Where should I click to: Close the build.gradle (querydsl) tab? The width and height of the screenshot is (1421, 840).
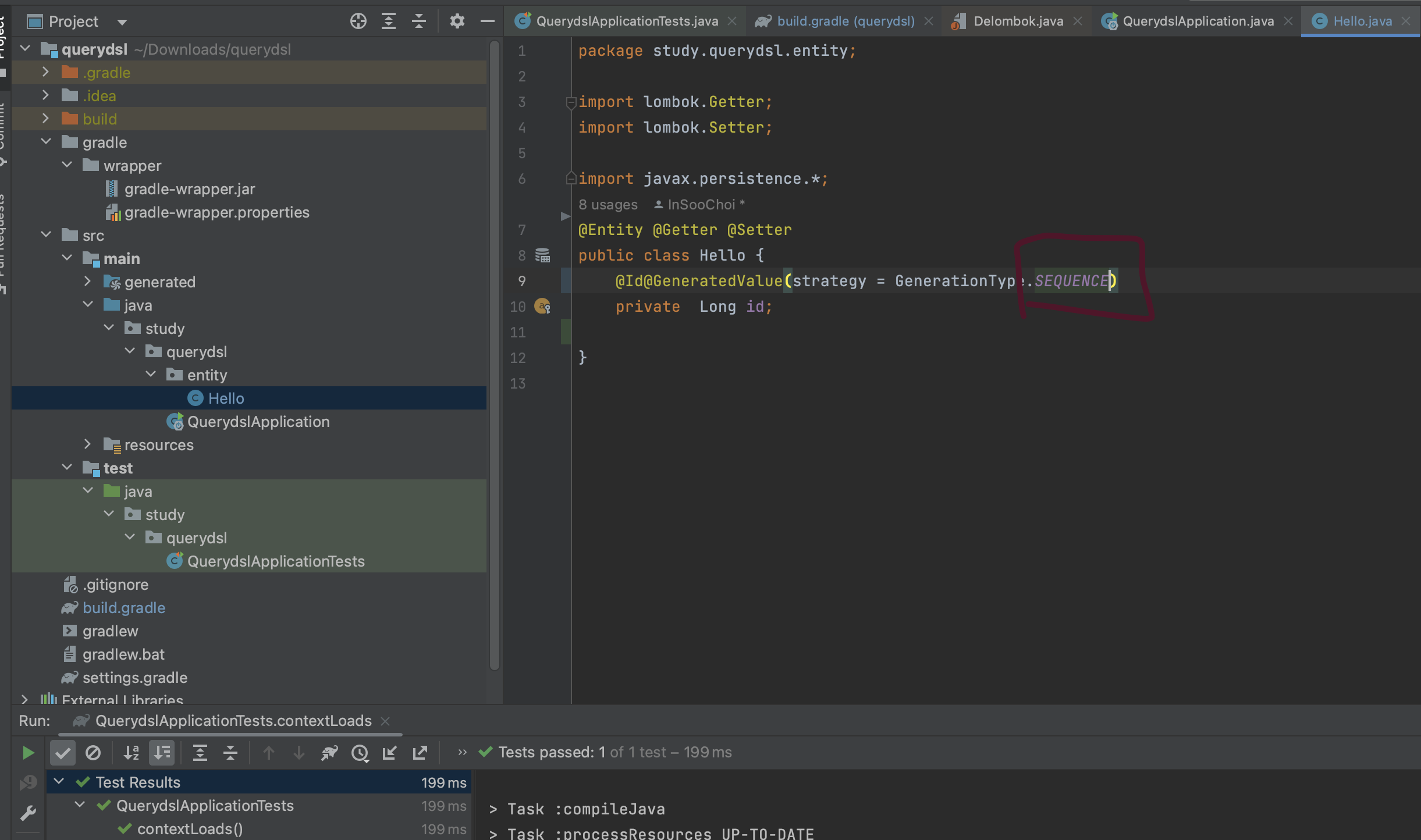[x=929, y=22]
